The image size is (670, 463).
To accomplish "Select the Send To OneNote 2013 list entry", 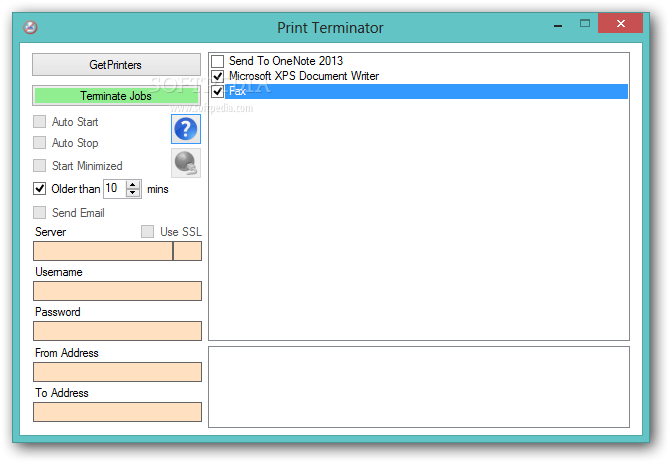I will [x=286, y=61].
